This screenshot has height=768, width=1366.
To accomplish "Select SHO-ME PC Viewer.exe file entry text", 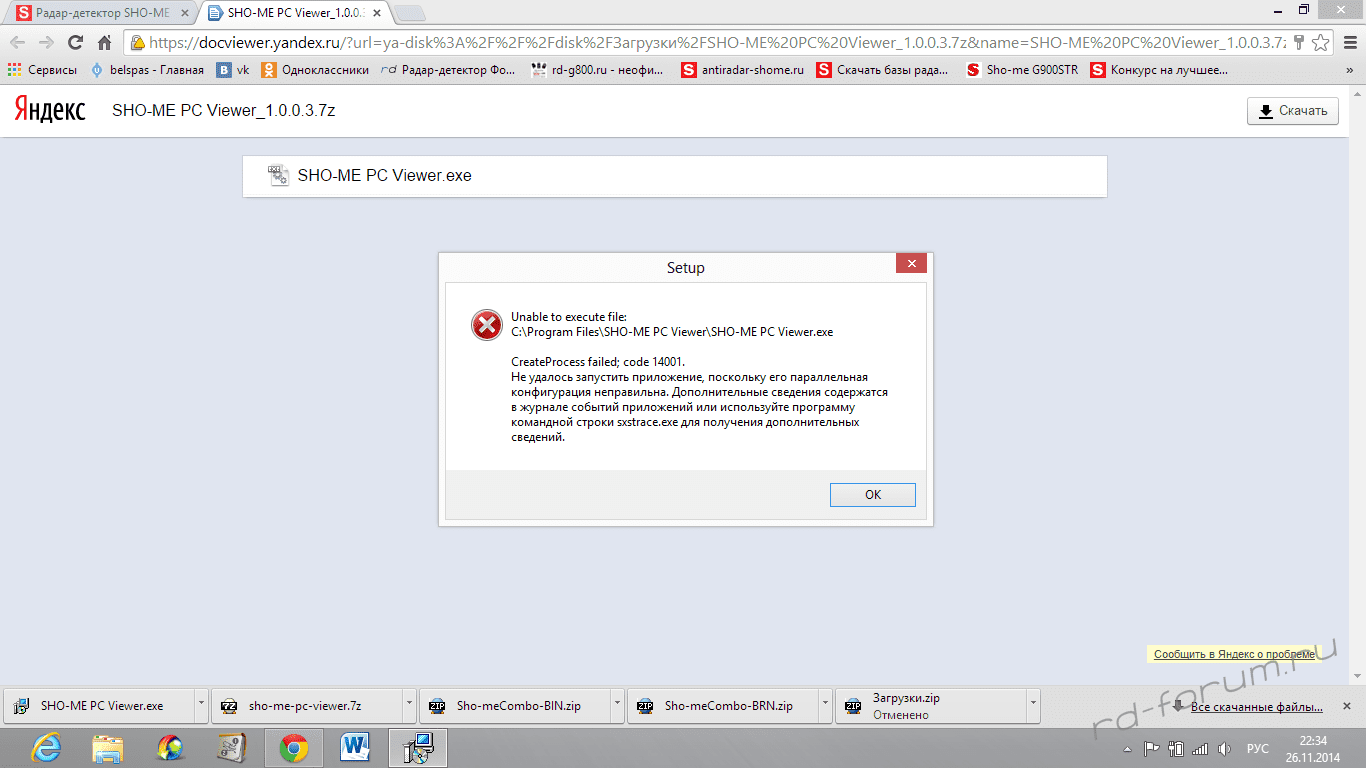I will click(x=384, y=176).
